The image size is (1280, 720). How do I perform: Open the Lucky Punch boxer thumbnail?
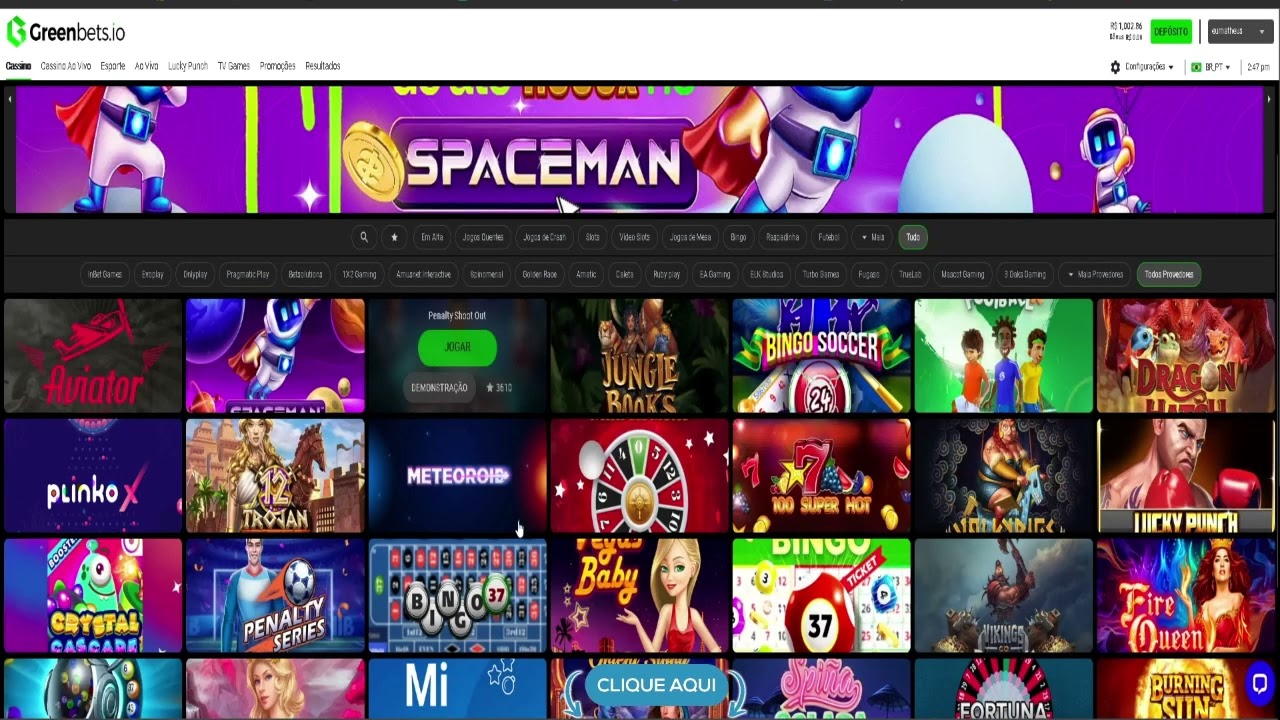pyautogui.click(x=1186, y=476)
